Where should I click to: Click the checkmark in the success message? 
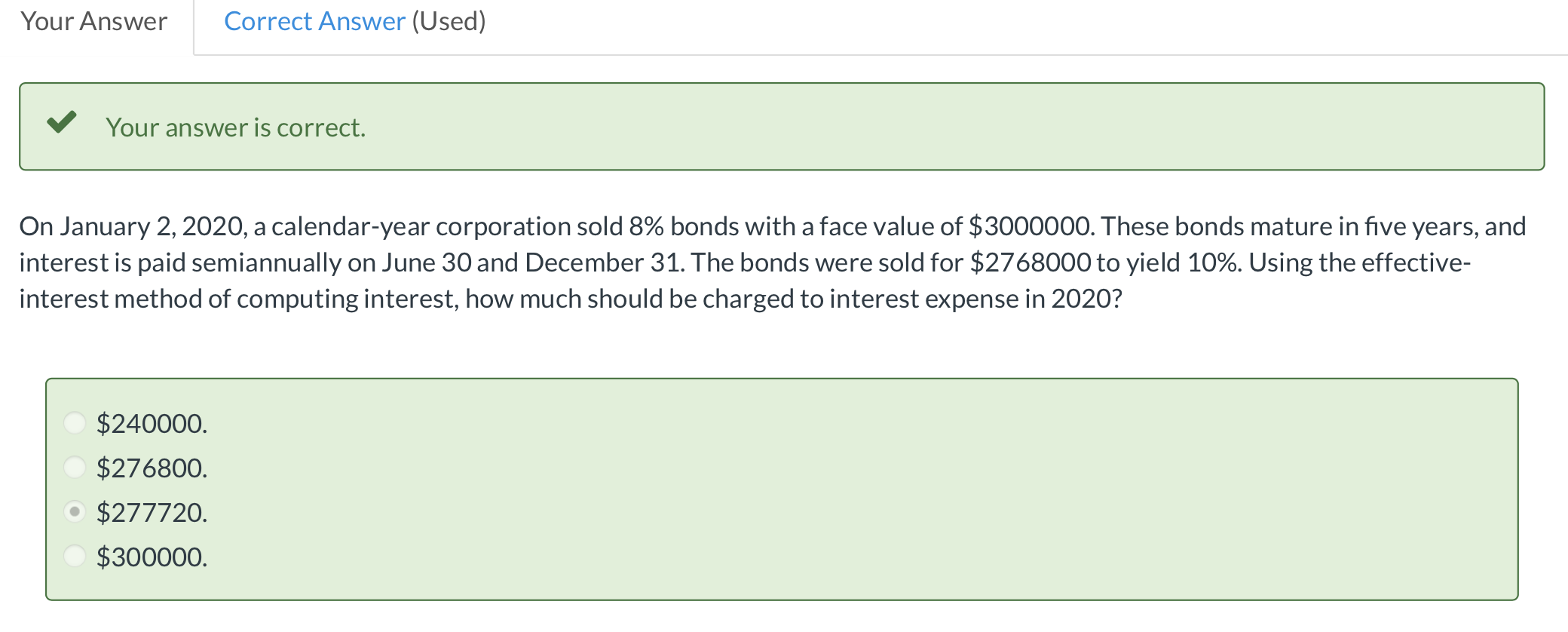pos(63,122)
